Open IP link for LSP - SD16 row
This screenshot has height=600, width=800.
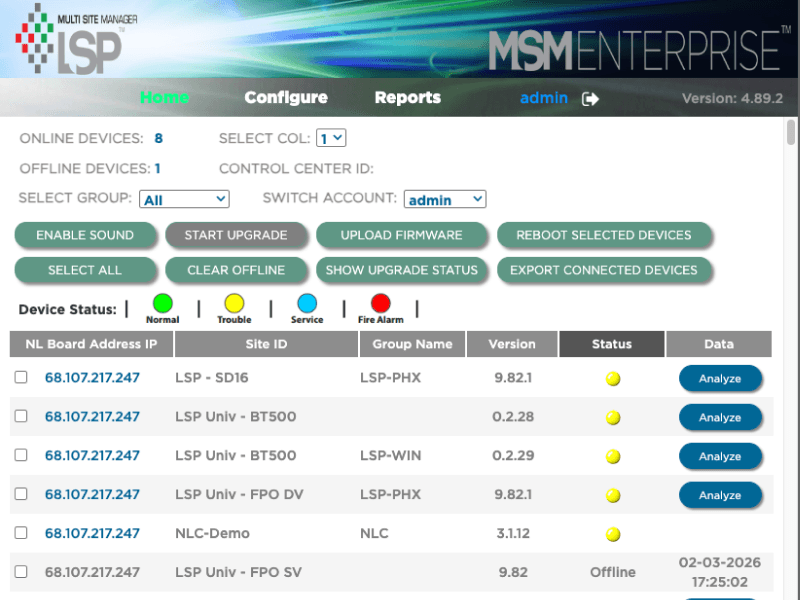(92, 378)
